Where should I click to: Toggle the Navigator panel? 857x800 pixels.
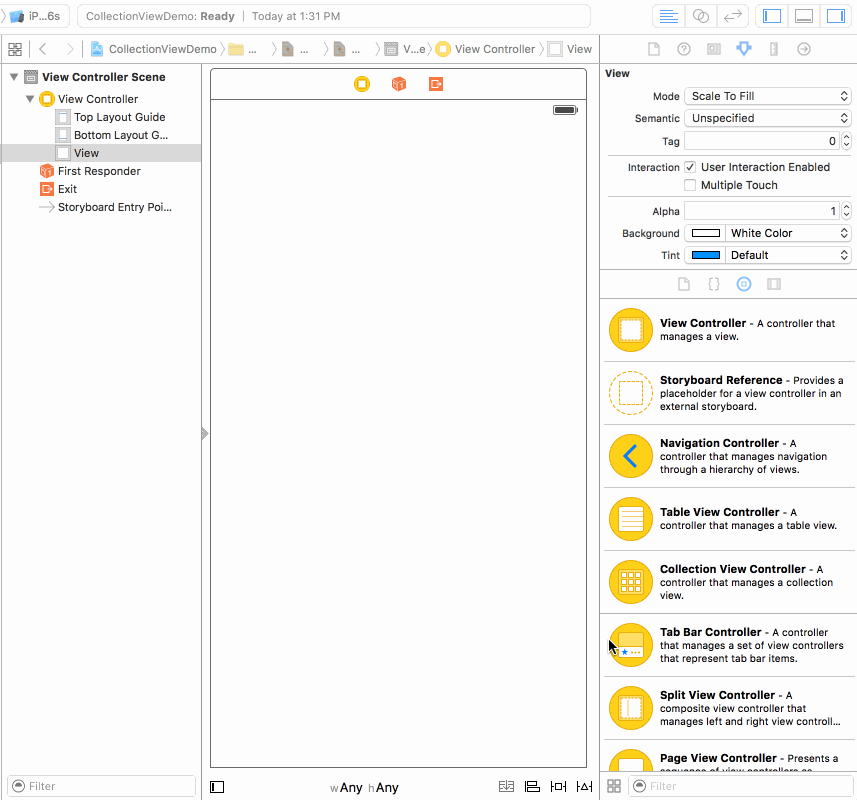pos(772,16)
